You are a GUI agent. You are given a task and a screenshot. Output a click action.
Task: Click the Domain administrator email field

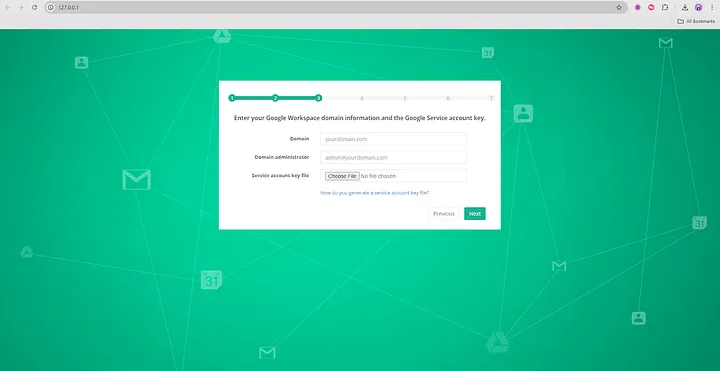pos(393,157)
